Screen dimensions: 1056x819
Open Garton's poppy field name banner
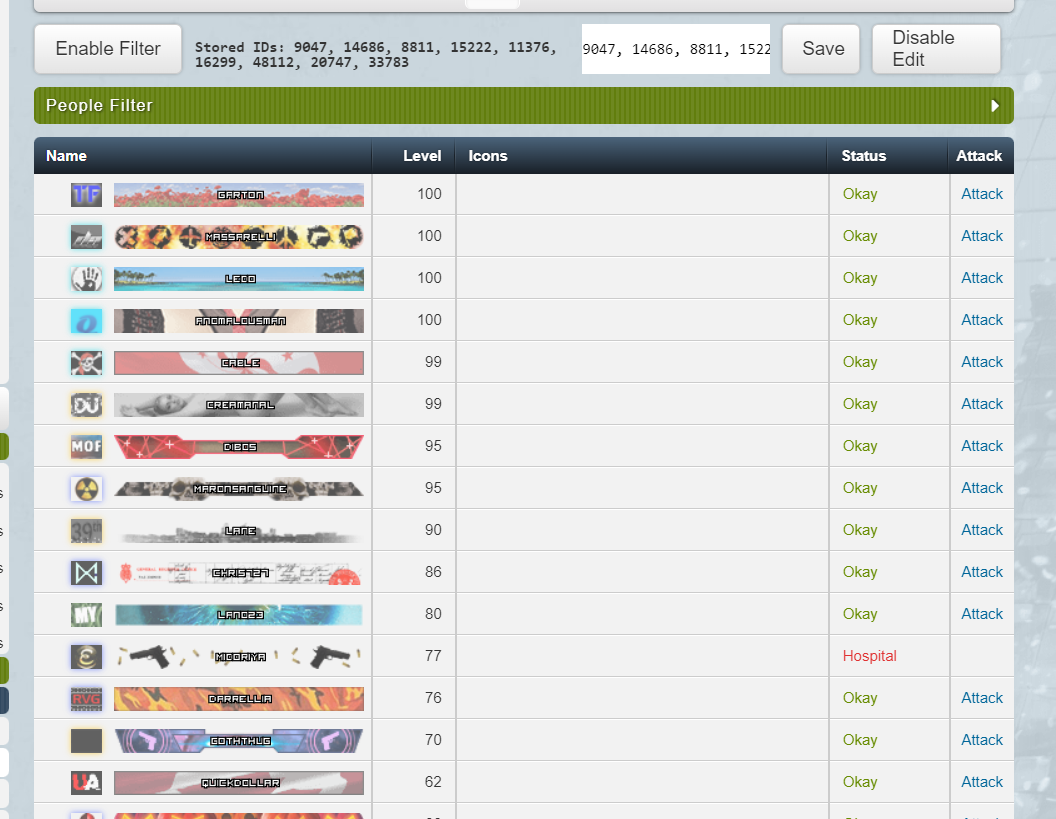[x=238, y=195]
